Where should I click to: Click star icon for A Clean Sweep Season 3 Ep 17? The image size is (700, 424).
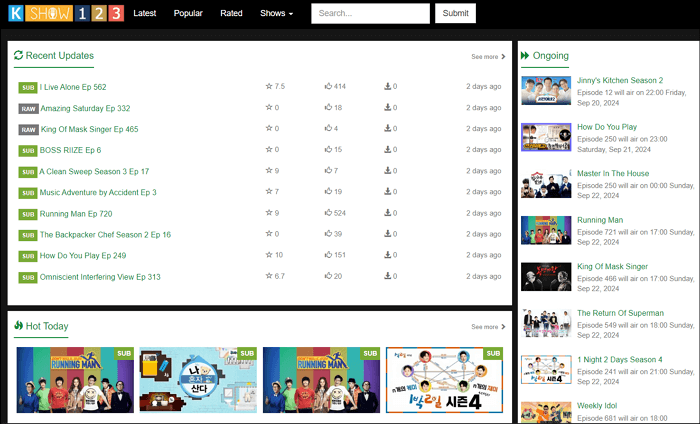point(269,170)
